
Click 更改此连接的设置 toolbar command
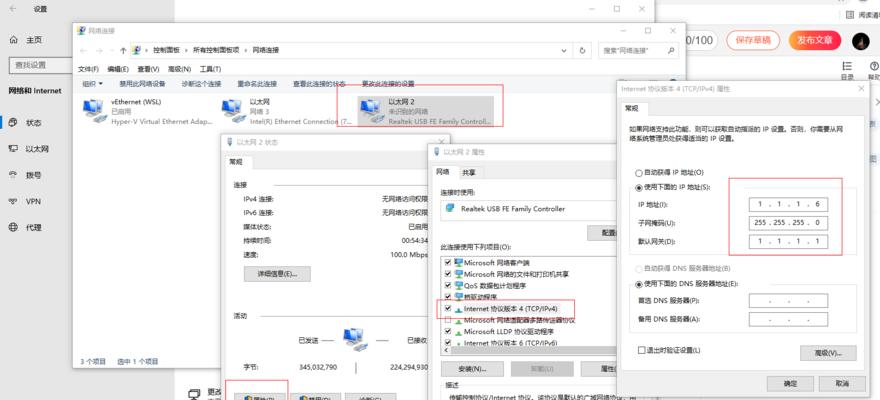click(x=388, y=84)
